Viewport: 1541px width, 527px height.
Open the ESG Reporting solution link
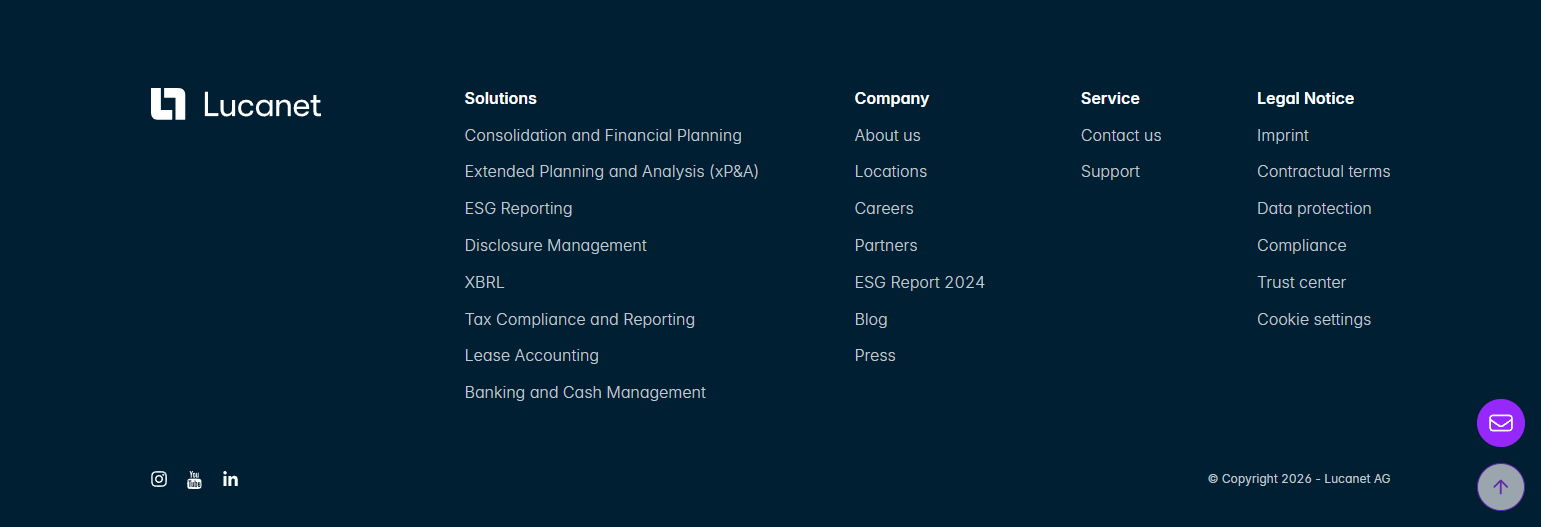518,209
